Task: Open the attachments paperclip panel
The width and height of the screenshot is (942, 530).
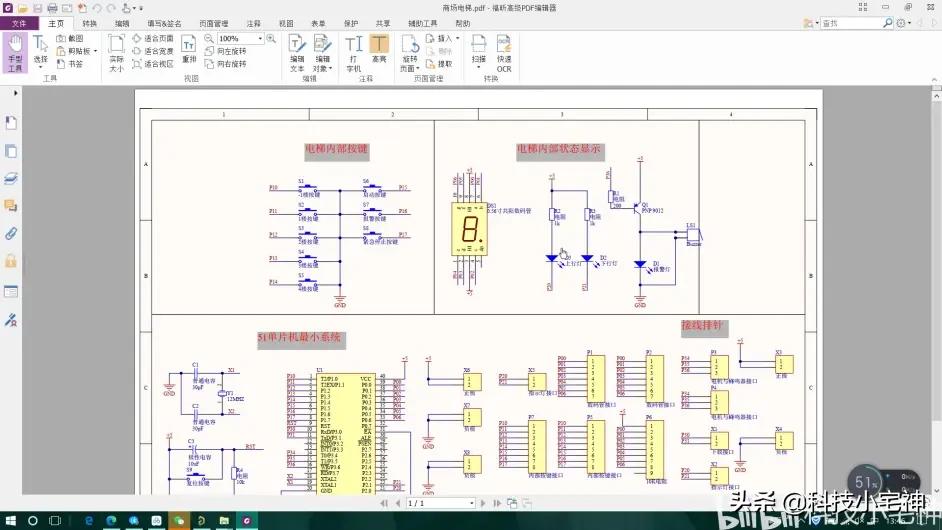Action: pos(11,233)
